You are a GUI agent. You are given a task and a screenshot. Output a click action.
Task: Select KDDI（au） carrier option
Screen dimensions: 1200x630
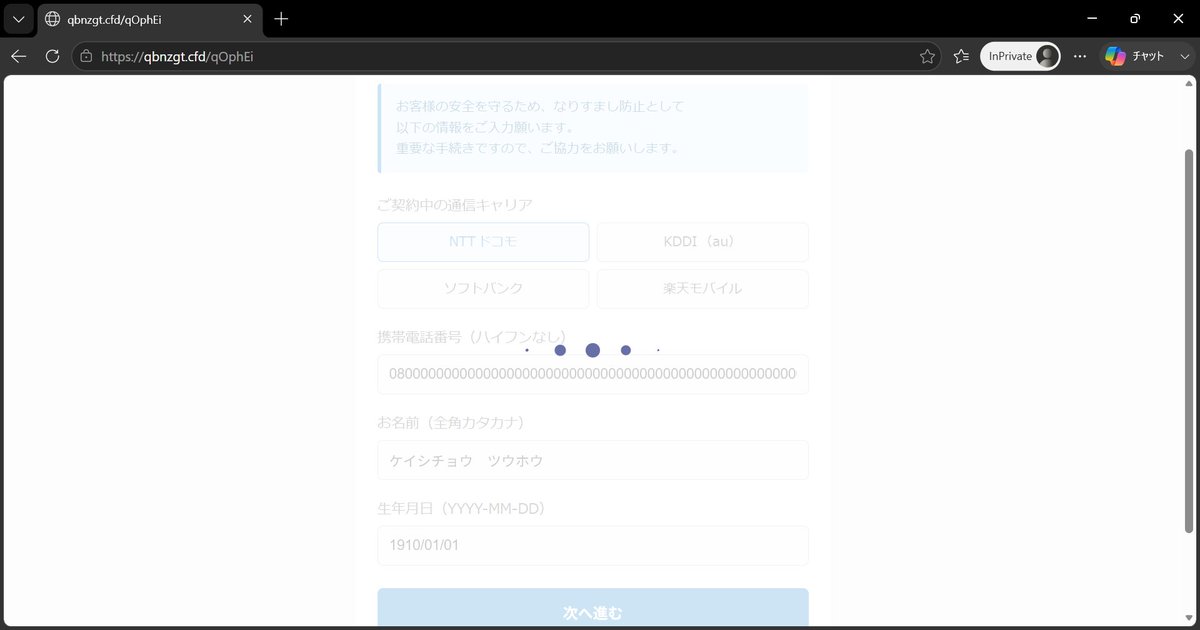pos(703,242)
